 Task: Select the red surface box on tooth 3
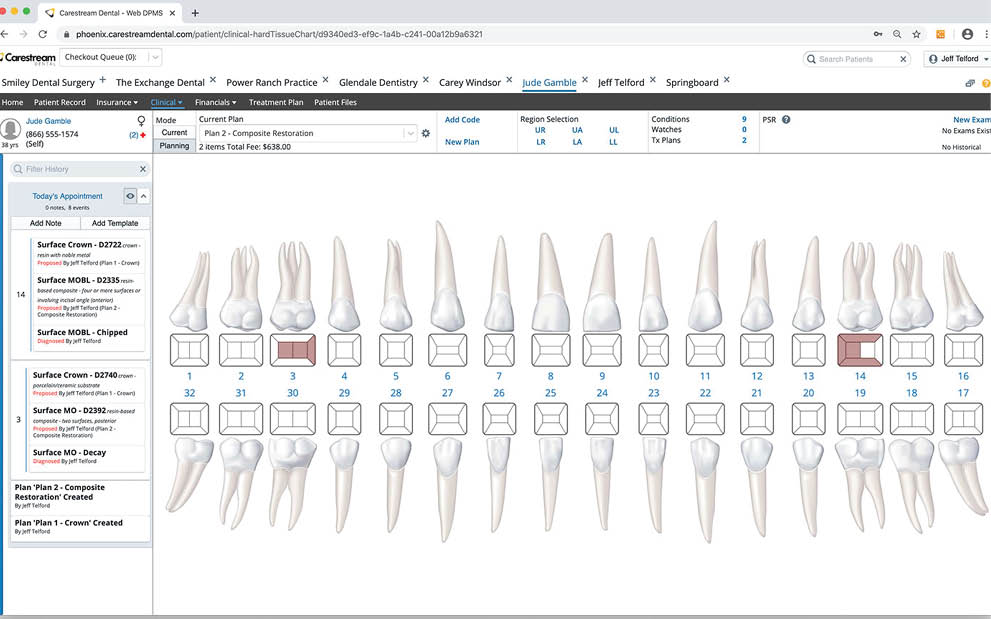click(292, 351)
